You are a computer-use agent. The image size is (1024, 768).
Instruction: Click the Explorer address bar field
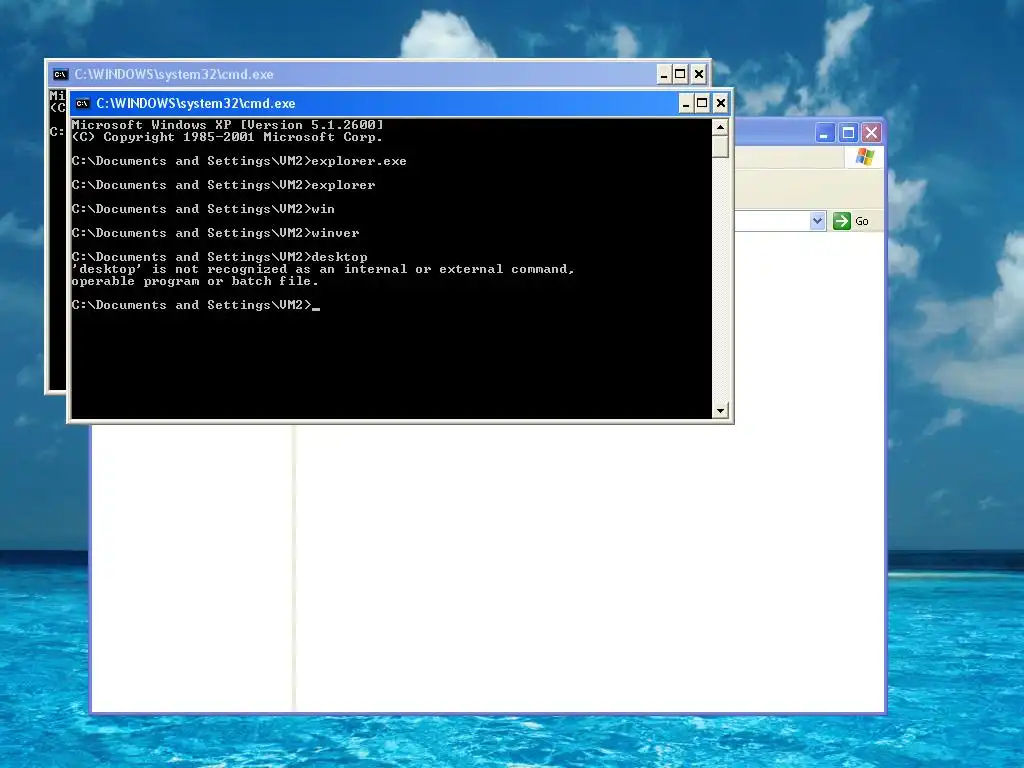(x=772, y=221)
